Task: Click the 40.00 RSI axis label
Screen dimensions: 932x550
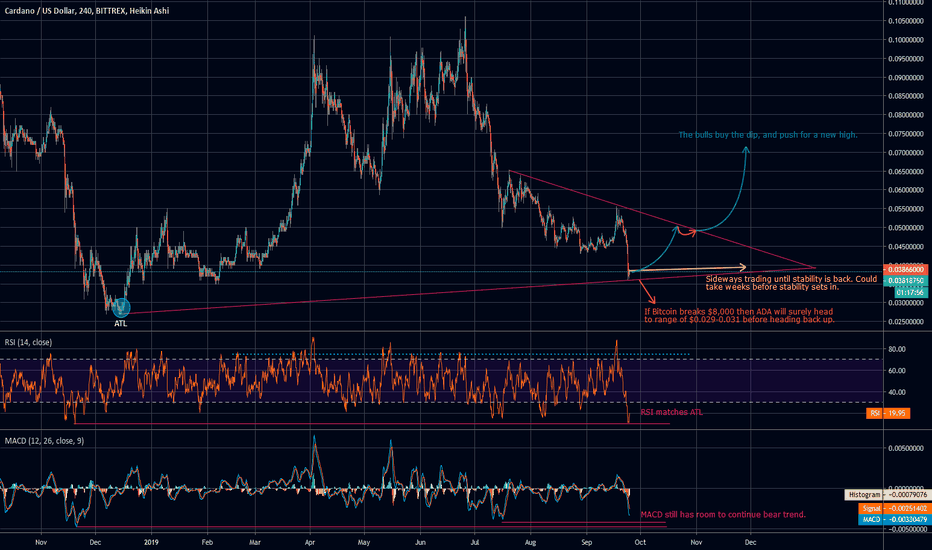Action: [897, 392]
